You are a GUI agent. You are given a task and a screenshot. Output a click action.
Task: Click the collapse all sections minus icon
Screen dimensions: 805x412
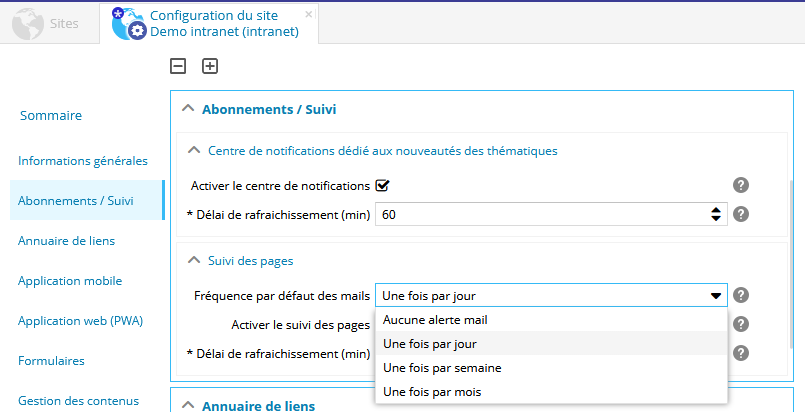(x=178, y=66)
